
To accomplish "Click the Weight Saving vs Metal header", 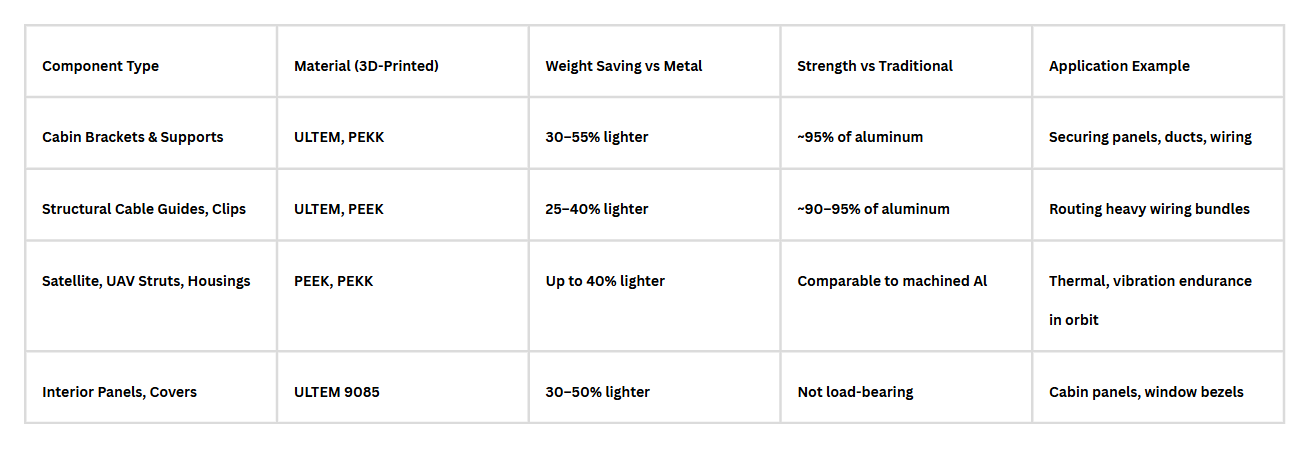I will coord(655,61).
